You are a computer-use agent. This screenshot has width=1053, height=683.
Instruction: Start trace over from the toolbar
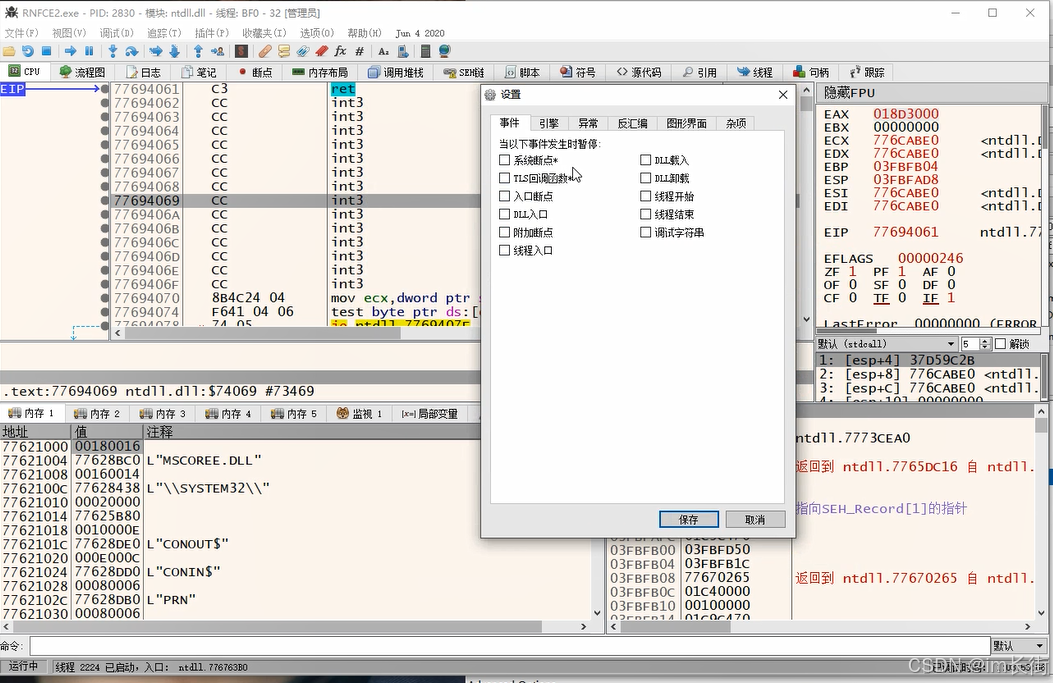pyautogui.click(x=175, y=51)
